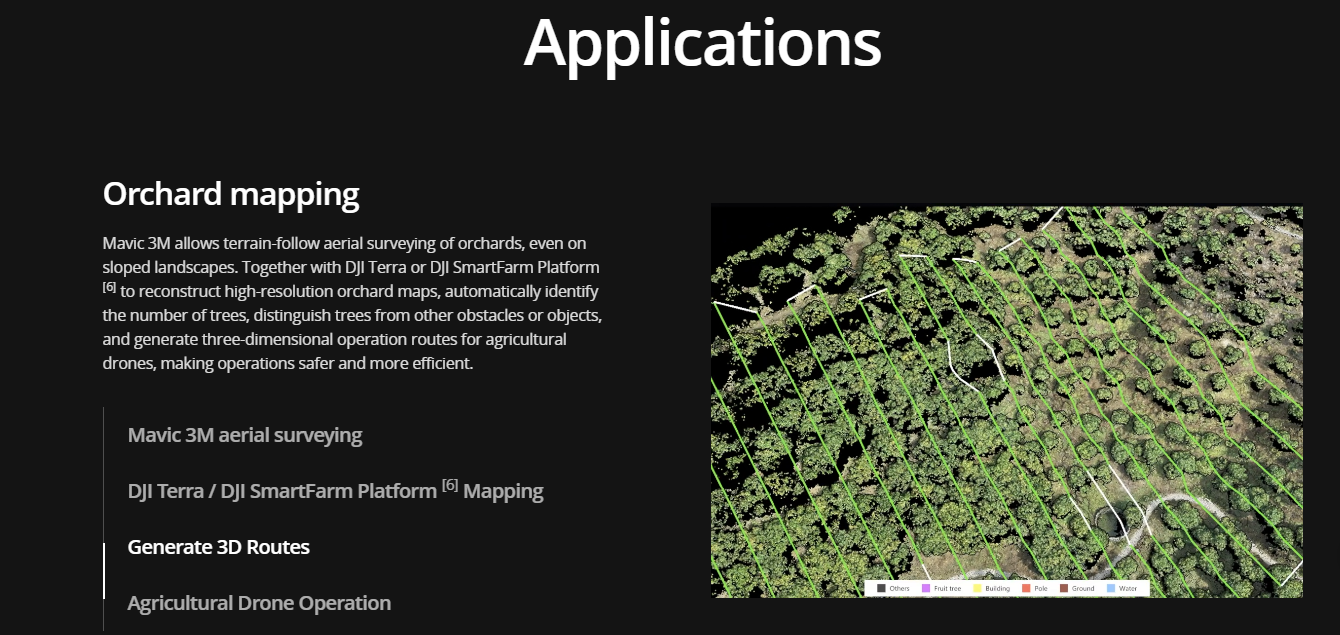
Task: Click the Others dark gray legend swatch
Action: [x=881, y=588]
